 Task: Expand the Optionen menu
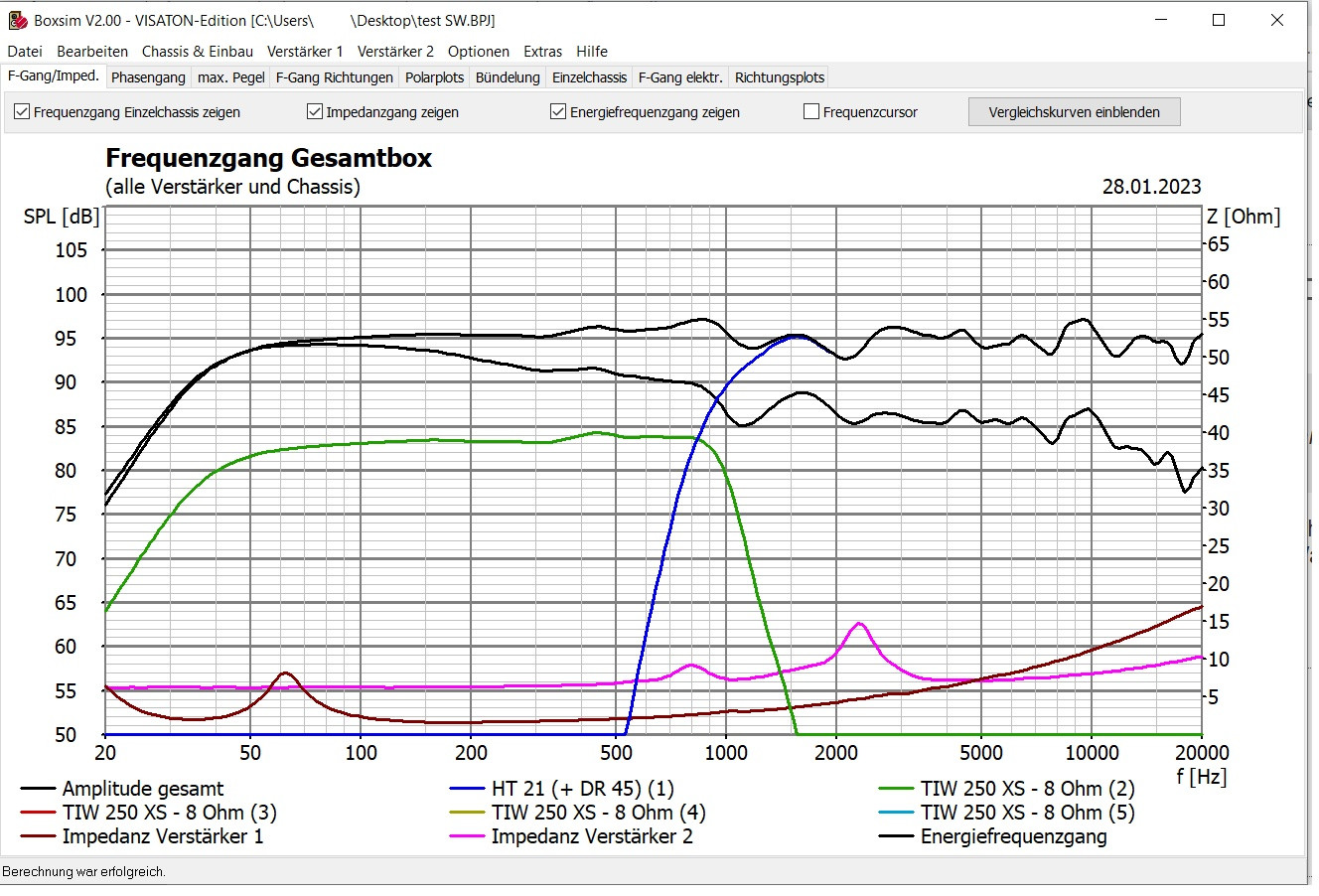click(479, 52)
